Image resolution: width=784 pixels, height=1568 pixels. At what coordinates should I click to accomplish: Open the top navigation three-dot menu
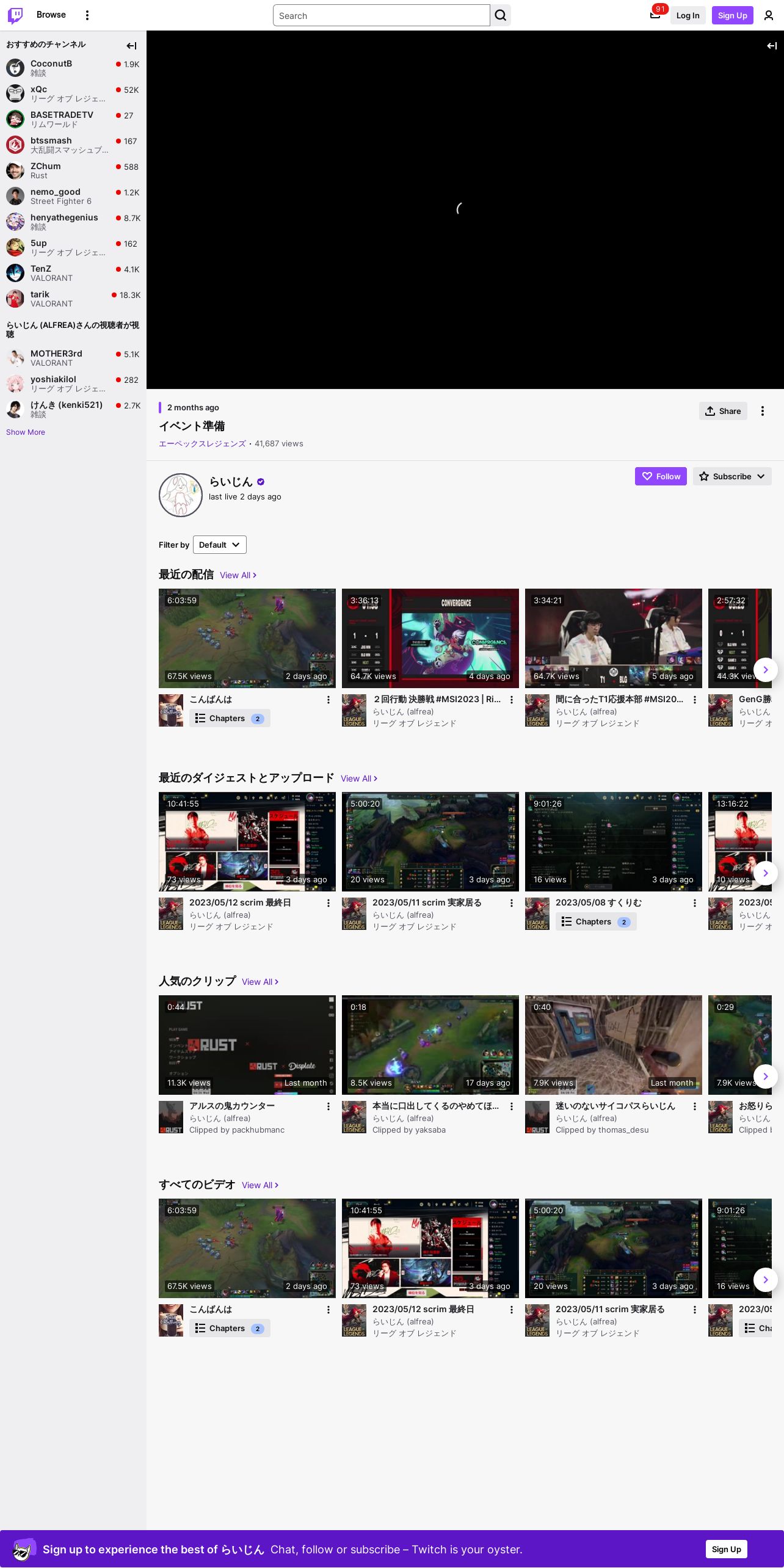coord(87,15)
